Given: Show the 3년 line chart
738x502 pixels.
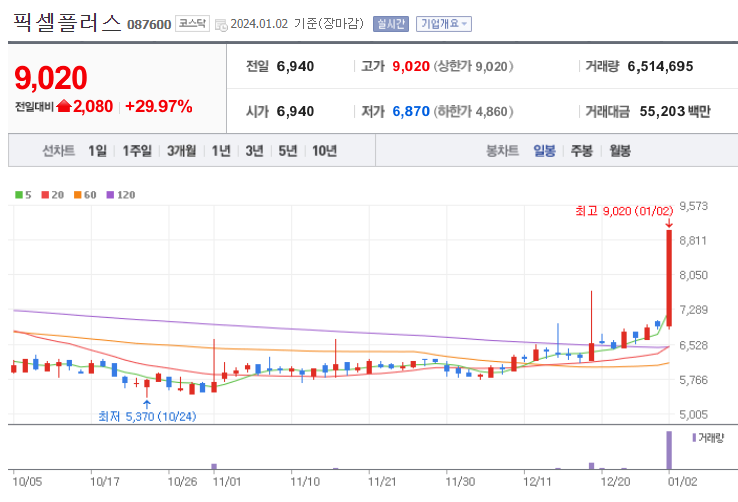Looking at the screenshot, I should pyautogui.click(x=254, y=151).
